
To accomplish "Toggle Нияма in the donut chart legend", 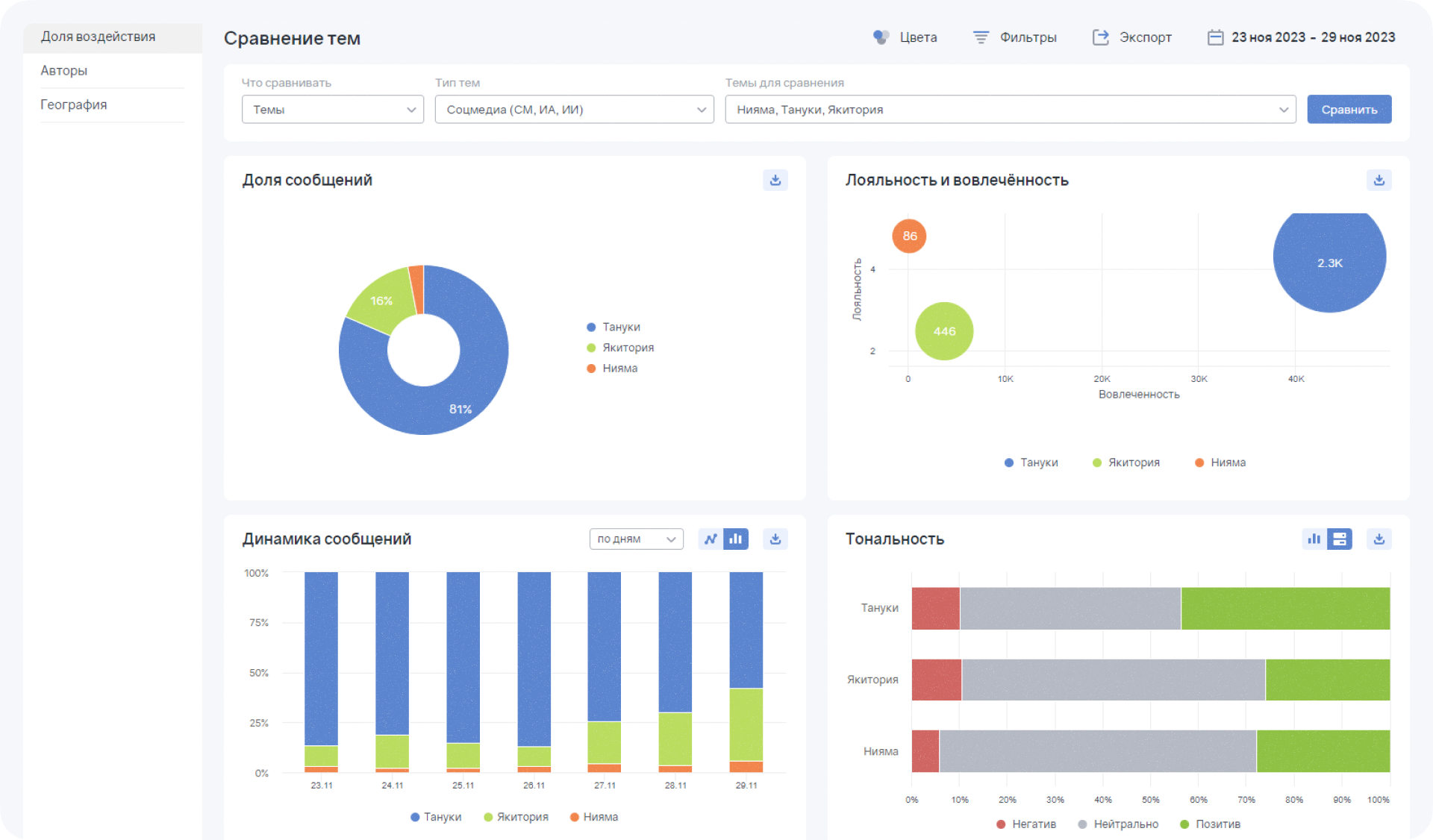I will click(x=612, y=369).
